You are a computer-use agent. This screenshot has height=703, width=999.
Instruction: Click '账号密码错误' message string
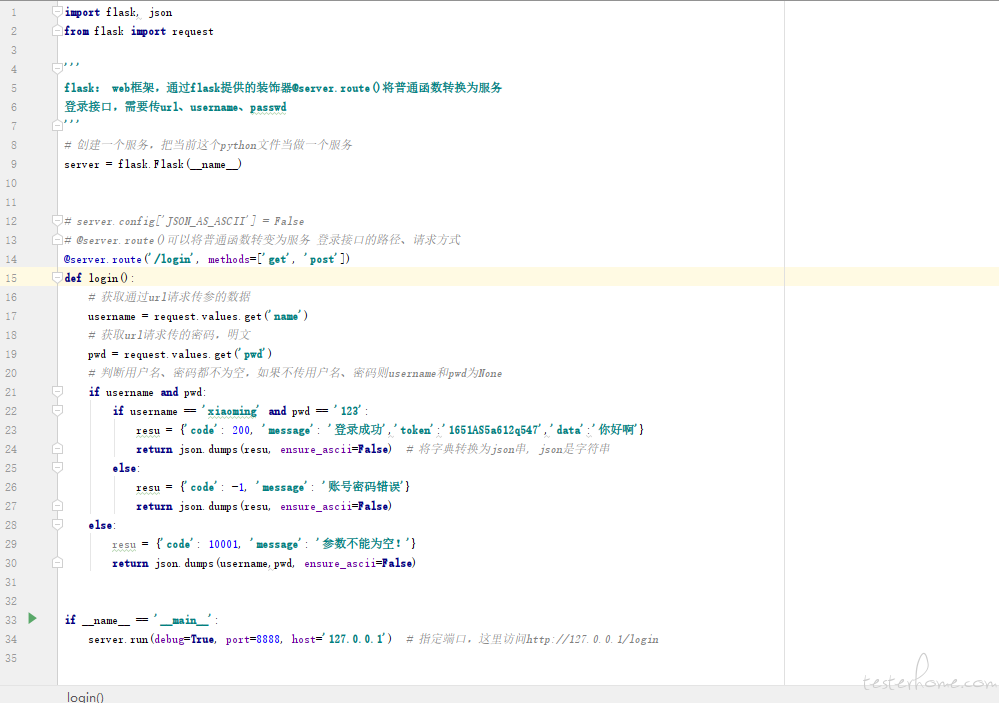(364, 487)
